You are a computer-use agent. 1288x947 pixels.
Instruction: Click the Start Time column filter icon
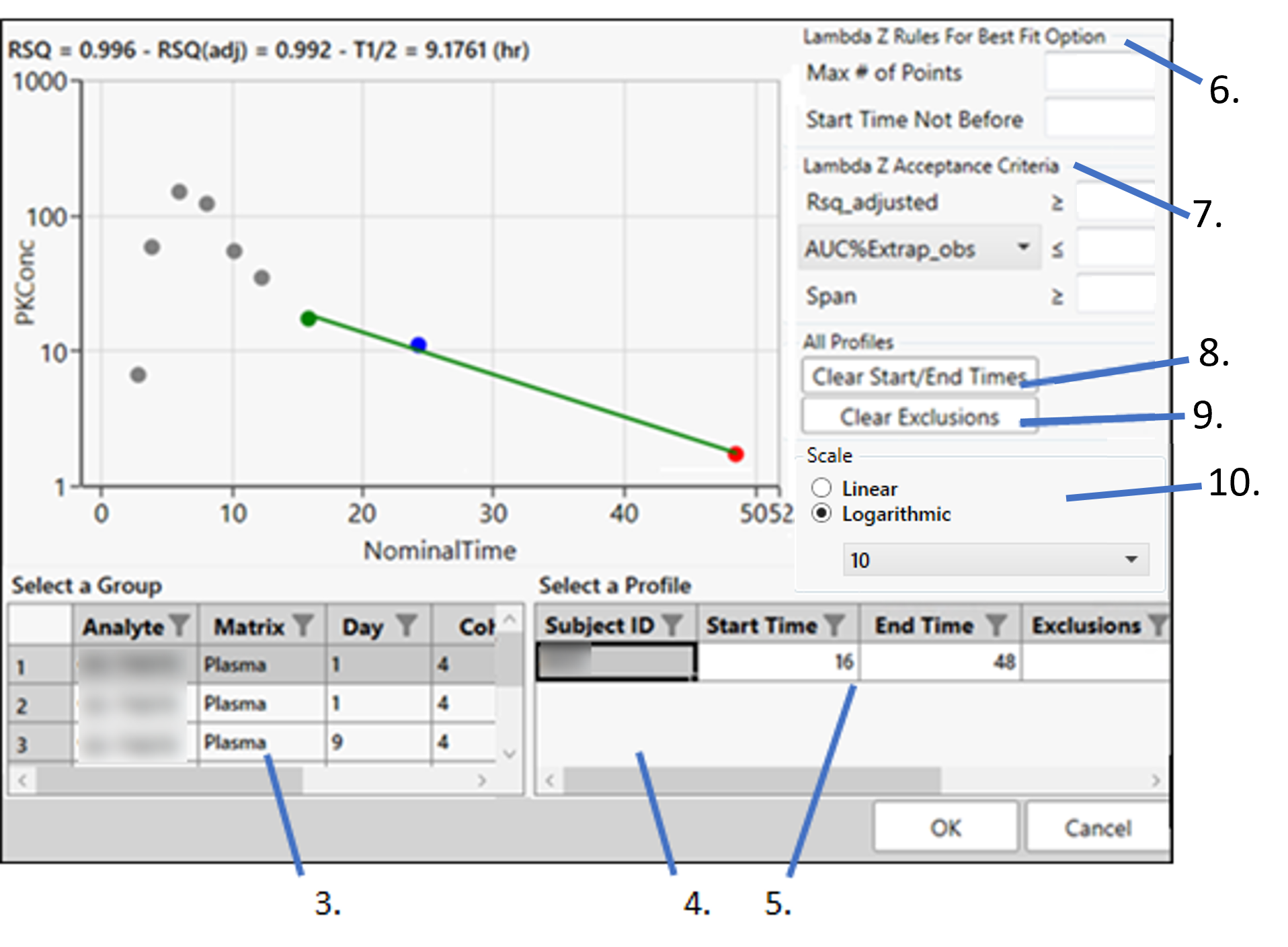(x=834, y=625)
